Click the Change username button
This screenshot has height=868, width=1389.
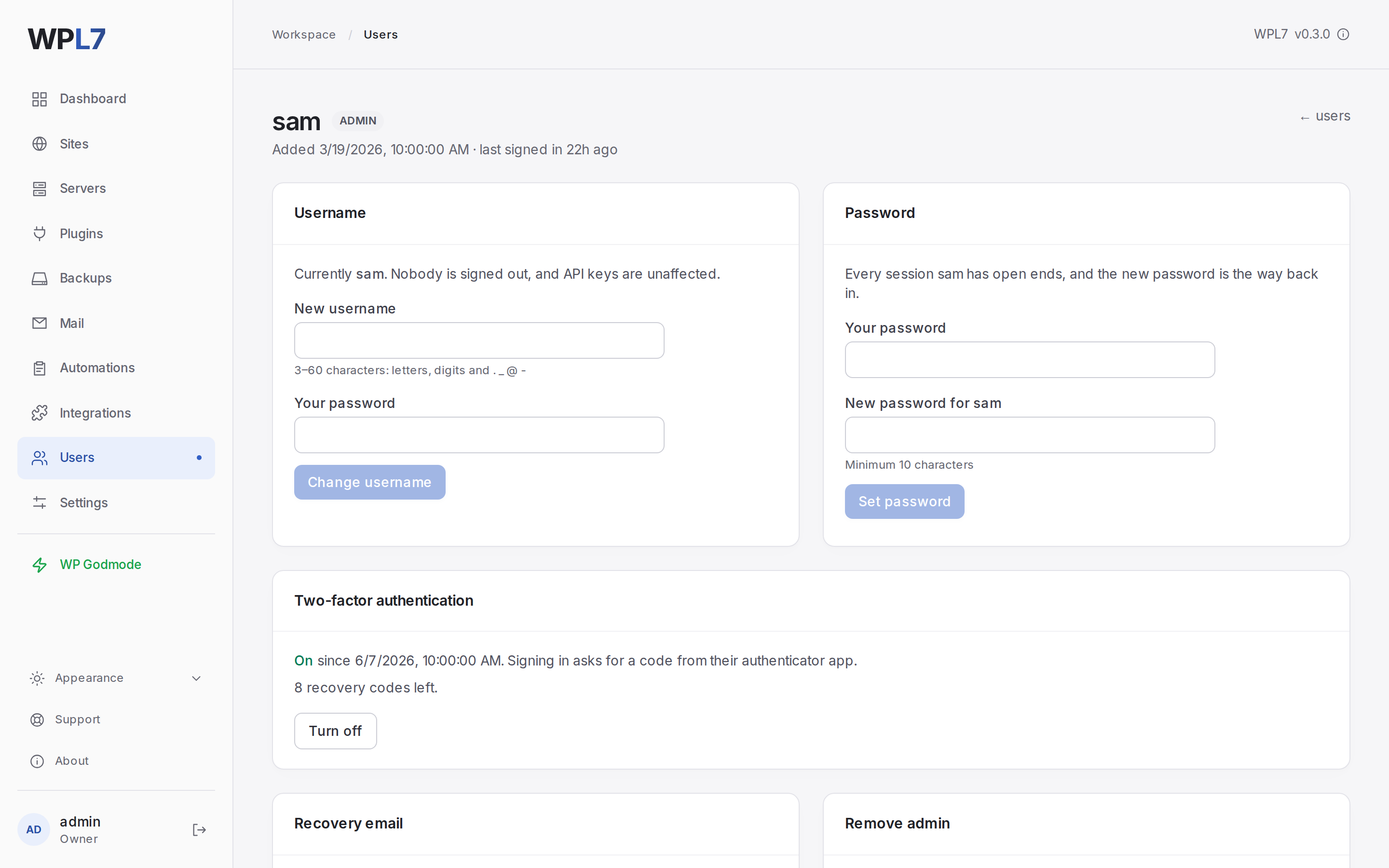(369, 482)
